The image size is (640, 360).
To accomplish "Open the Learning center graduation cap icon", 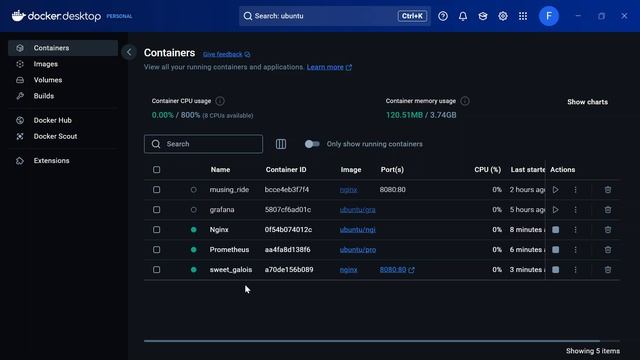I will 483,16.
